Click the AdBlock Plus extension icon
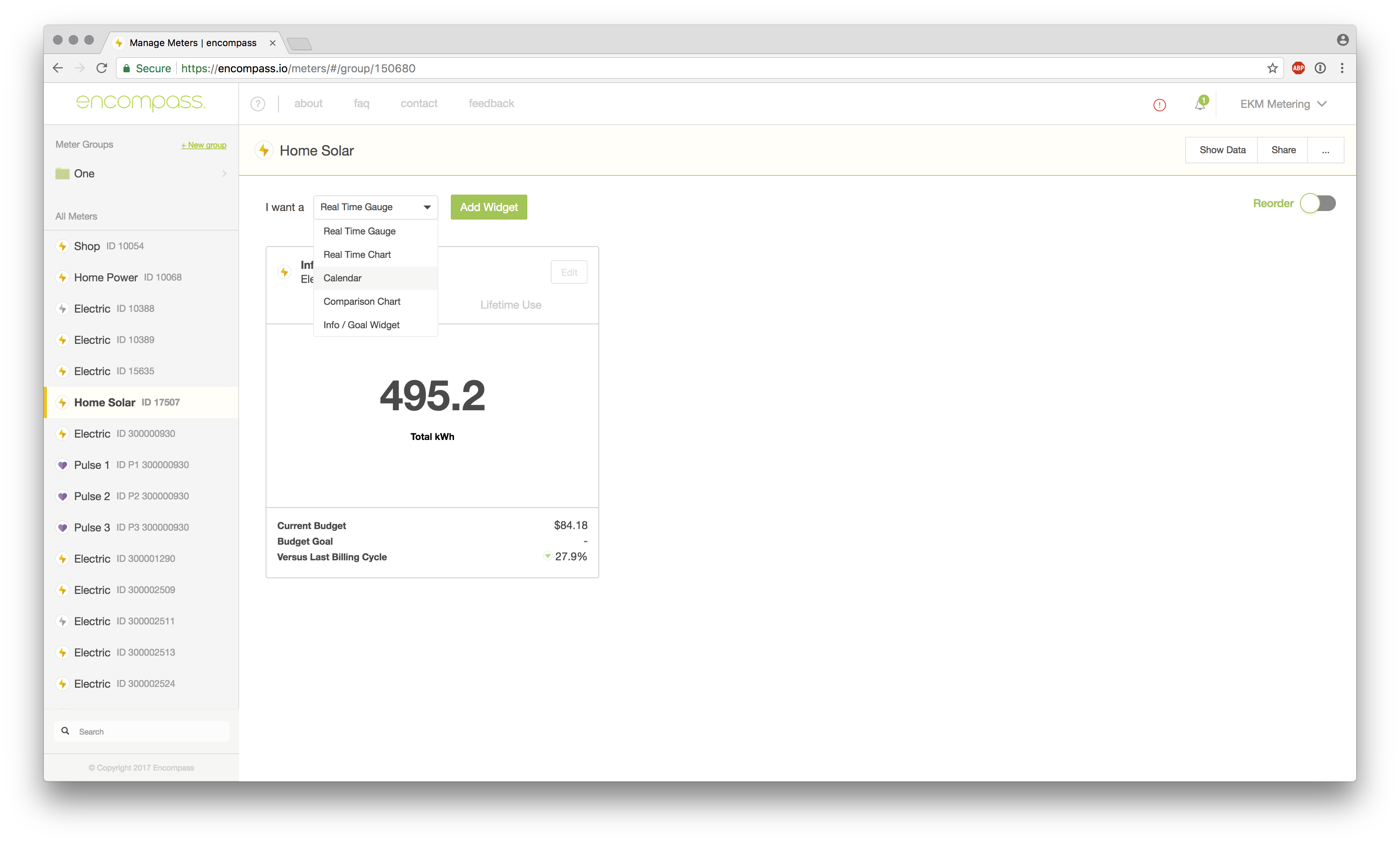This screenshot has height=844, width=1400. pyautogui.click(x=1298, y=68)
